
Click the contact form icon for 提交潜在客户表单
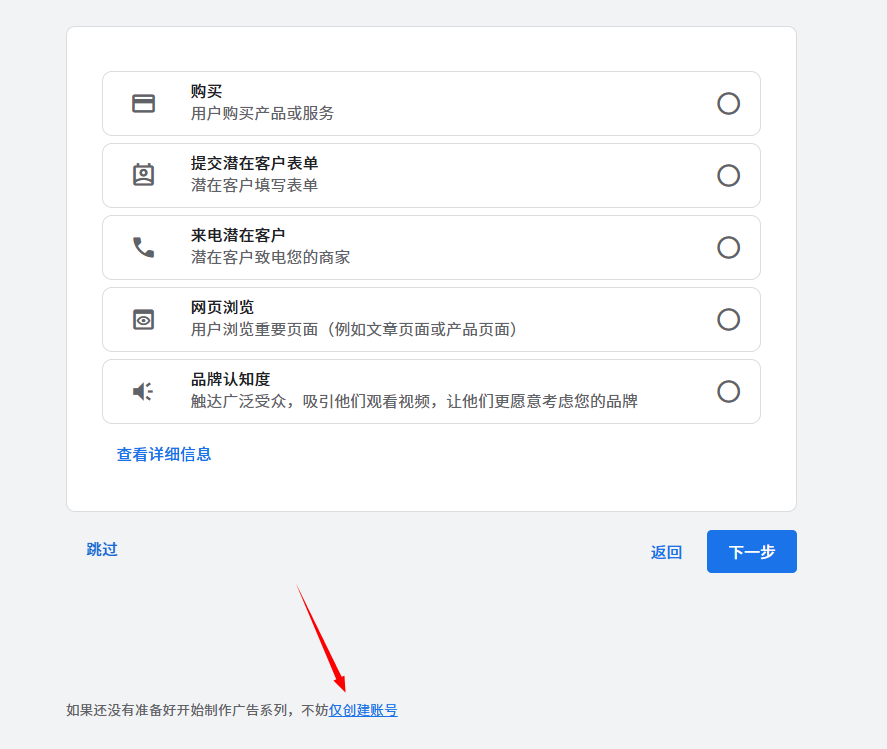point(144,175)
